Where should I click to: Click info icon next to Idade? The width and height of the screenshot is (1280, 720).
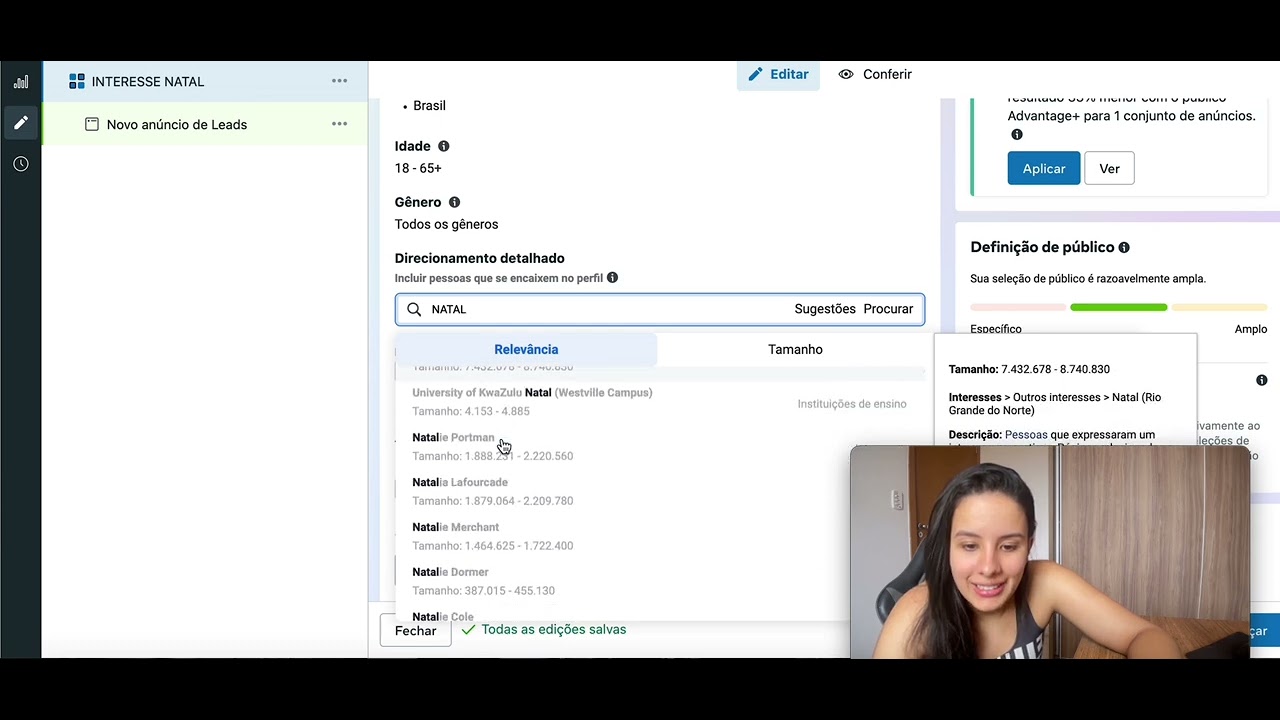[444, 146]
